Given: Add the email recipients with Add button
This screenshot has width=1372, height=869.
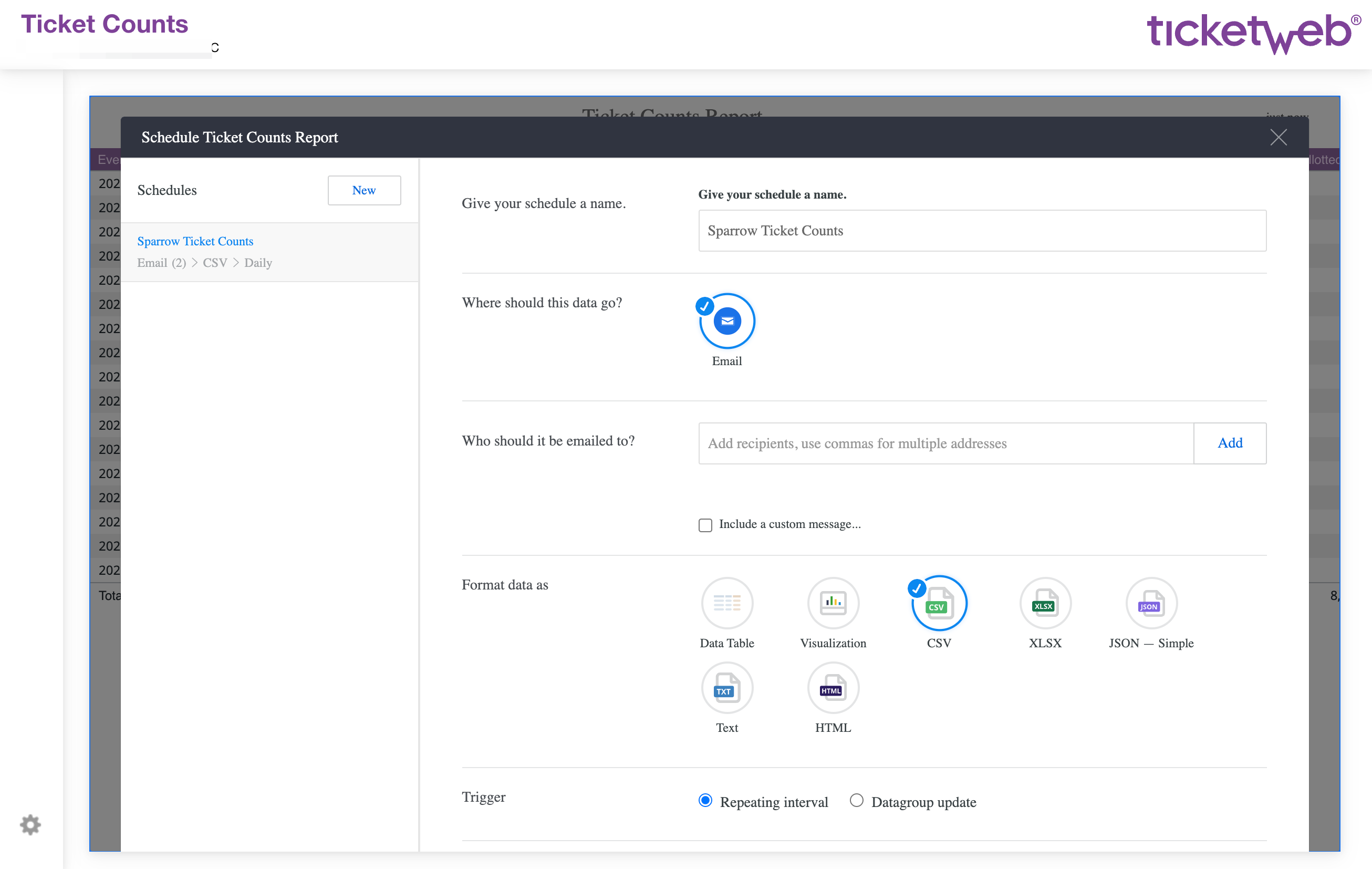Looking at the screenshot, I should [1230, 443].
